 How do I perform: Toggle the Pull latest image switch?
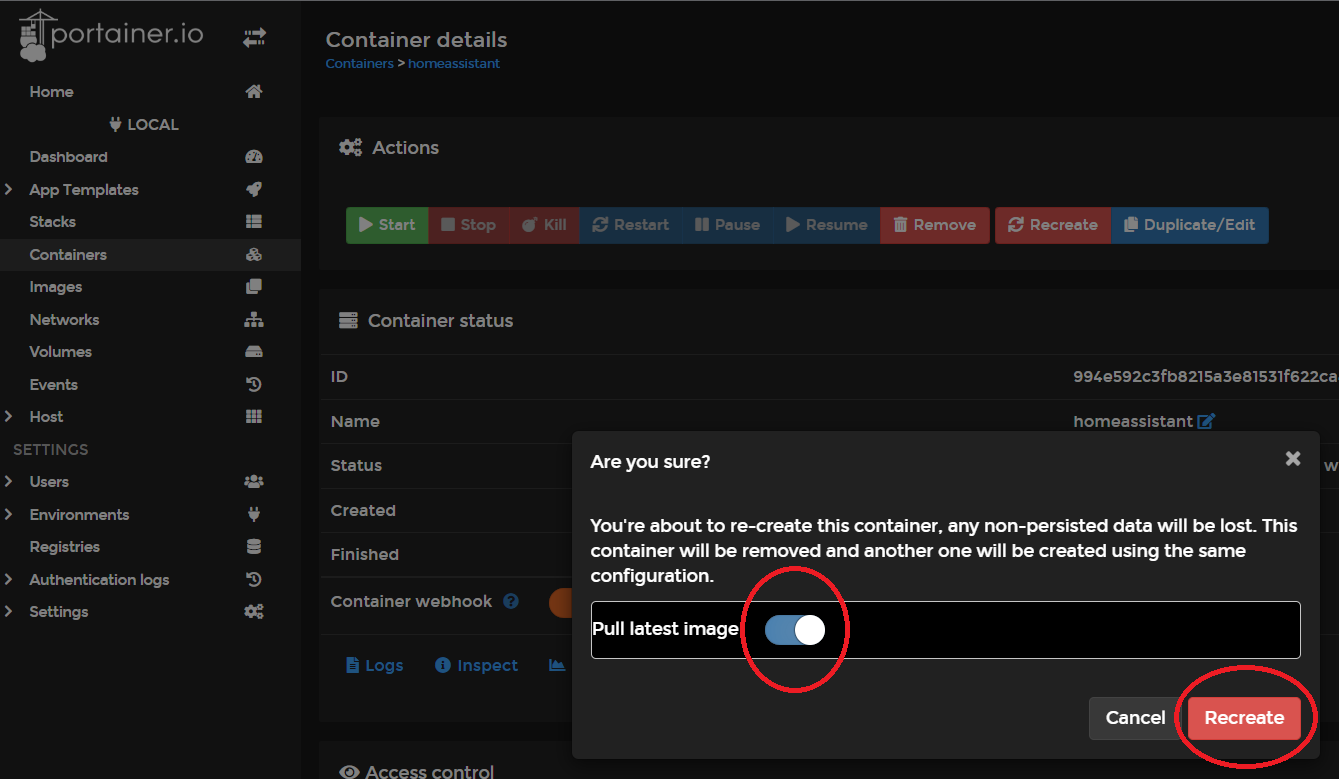click(794, 630)
